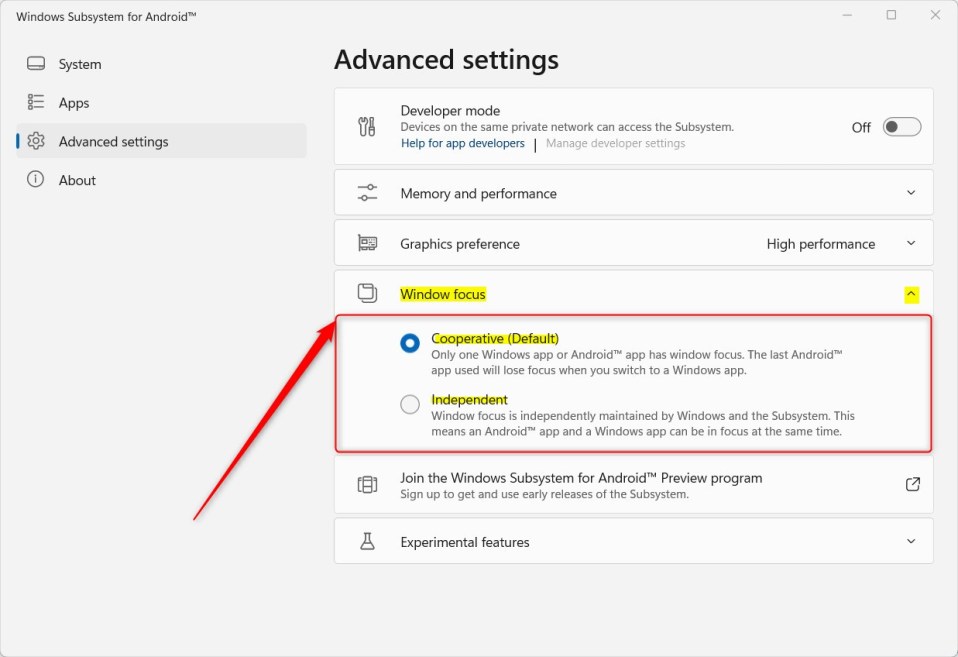Click the Experimental features flask icon
Viewport: 958px width, 657px height.
pos(368,541)
